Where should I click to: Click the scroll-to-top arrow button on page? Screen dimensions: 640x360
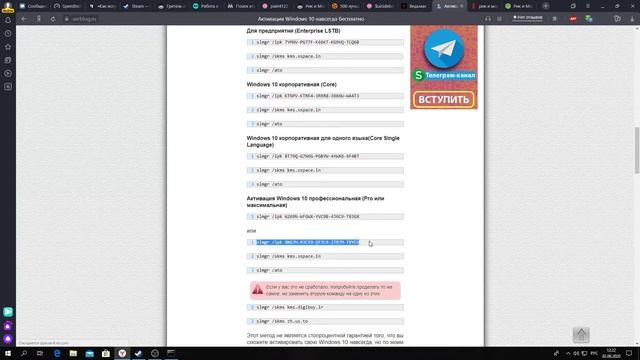[581, 335]
